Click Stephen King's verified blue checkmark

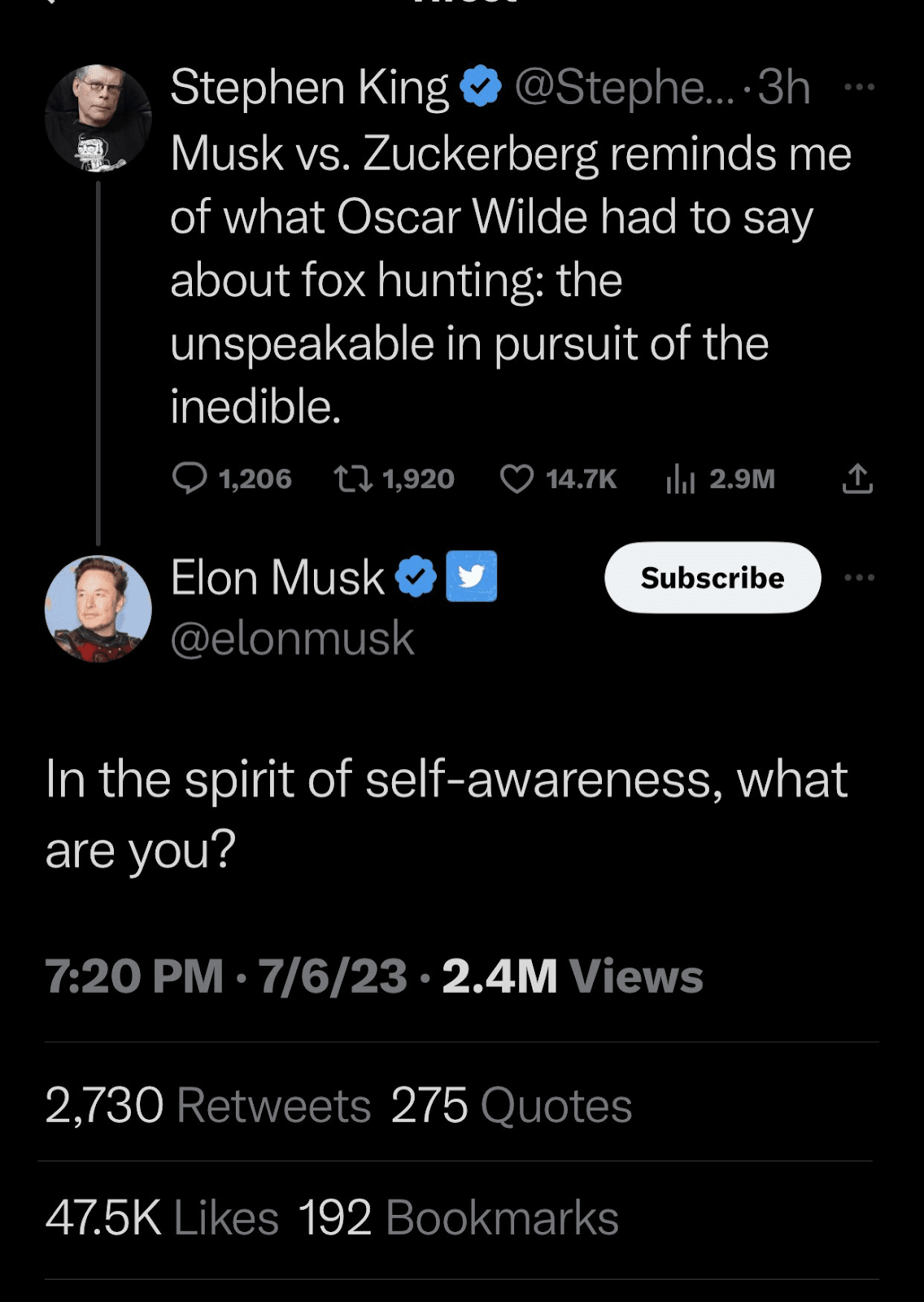point(481,86)
